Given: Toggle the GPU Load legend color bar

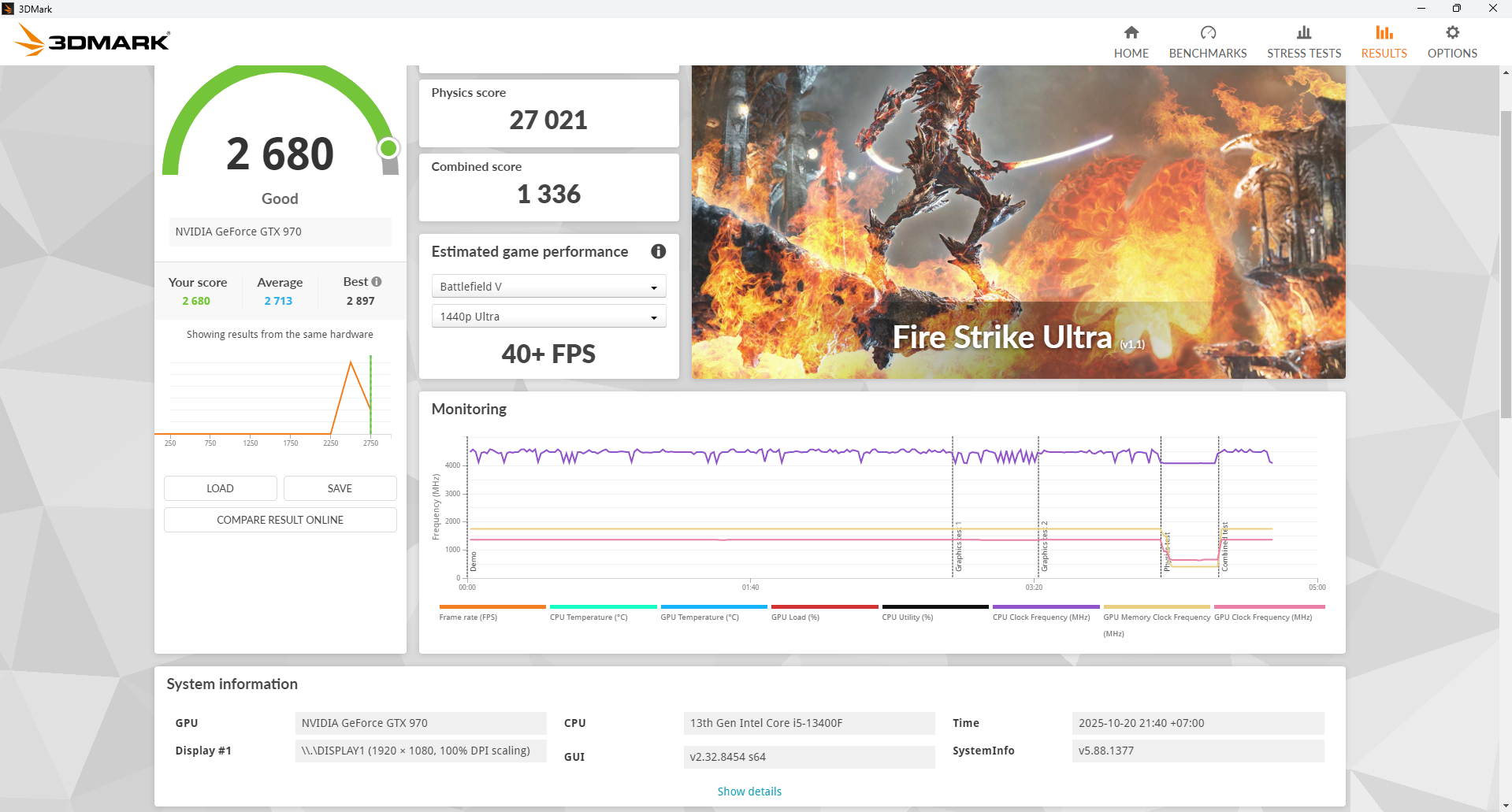Looking at the screenshot, I should (824, 607).
